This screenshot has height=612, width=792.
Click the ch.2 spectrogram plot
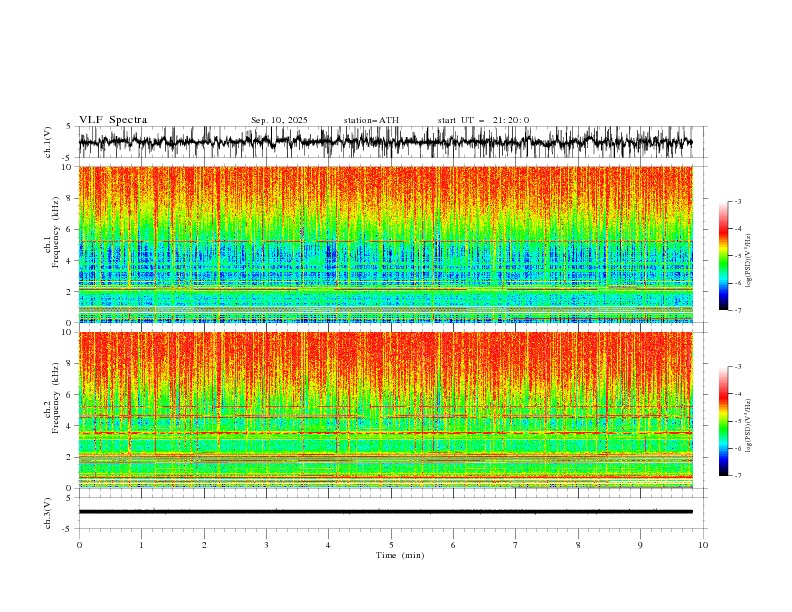[386, 410]
